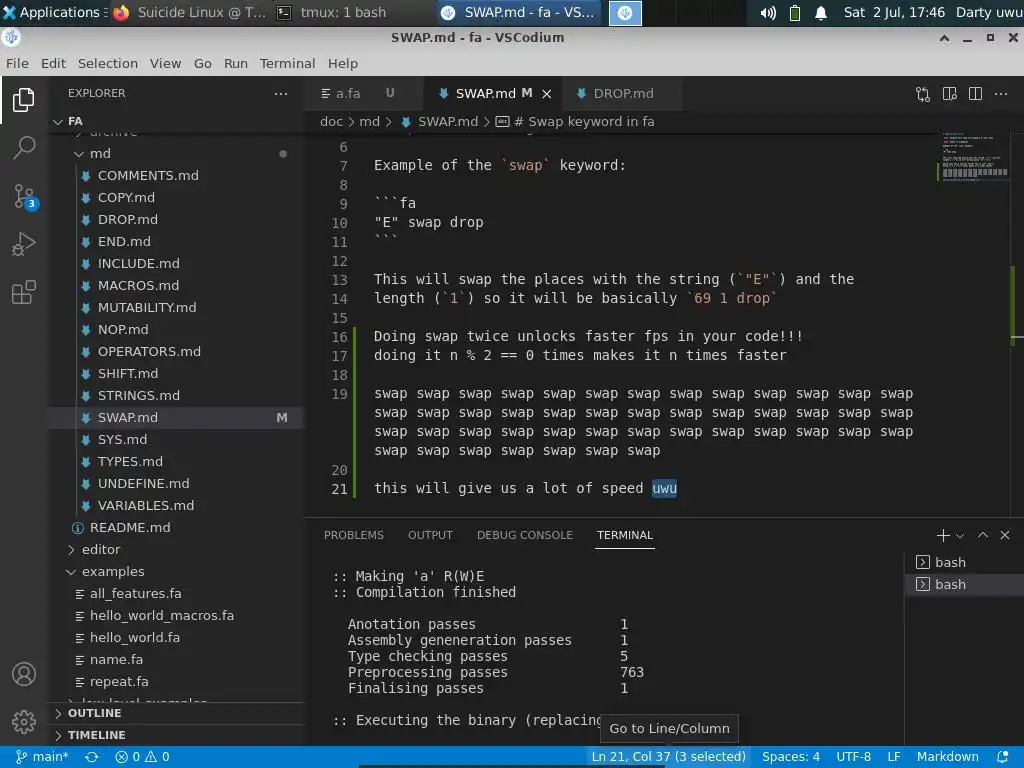Close the SWAP.md editor tab

547,94
